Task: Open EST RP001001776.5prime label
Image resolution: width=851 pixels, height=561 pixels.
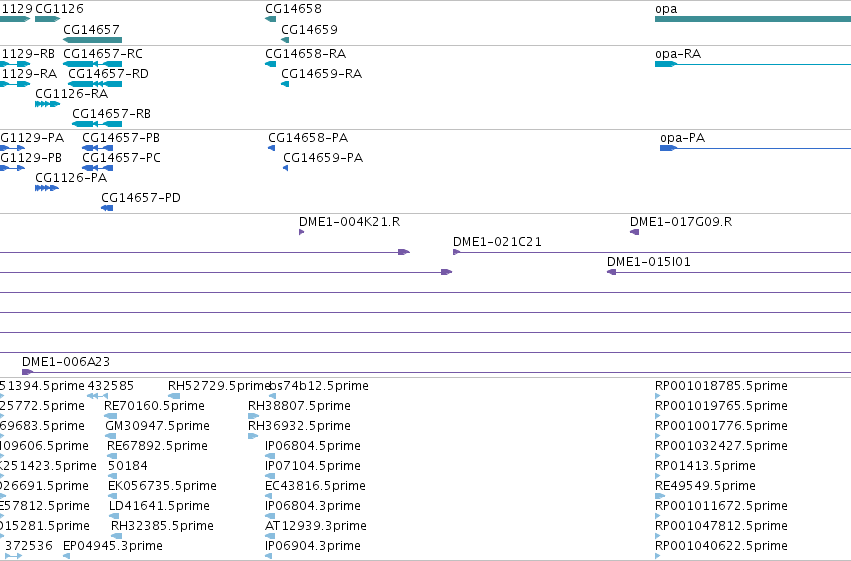Action: click(x=721, y=426)
